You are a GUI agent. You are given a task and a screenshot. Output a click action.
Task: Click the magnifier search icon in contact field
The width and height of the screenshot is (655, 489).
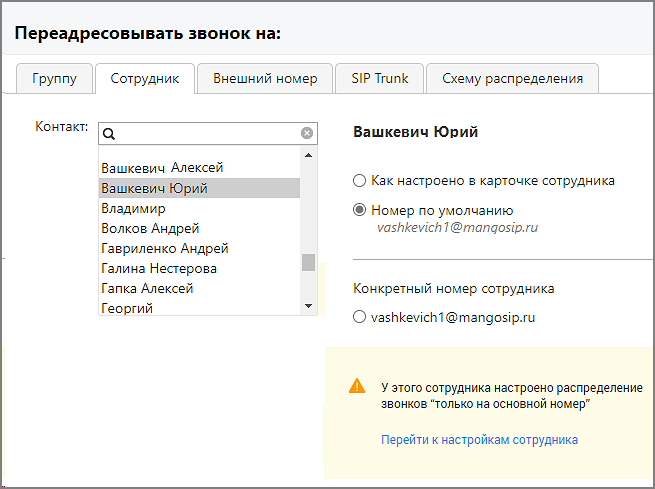109,134
